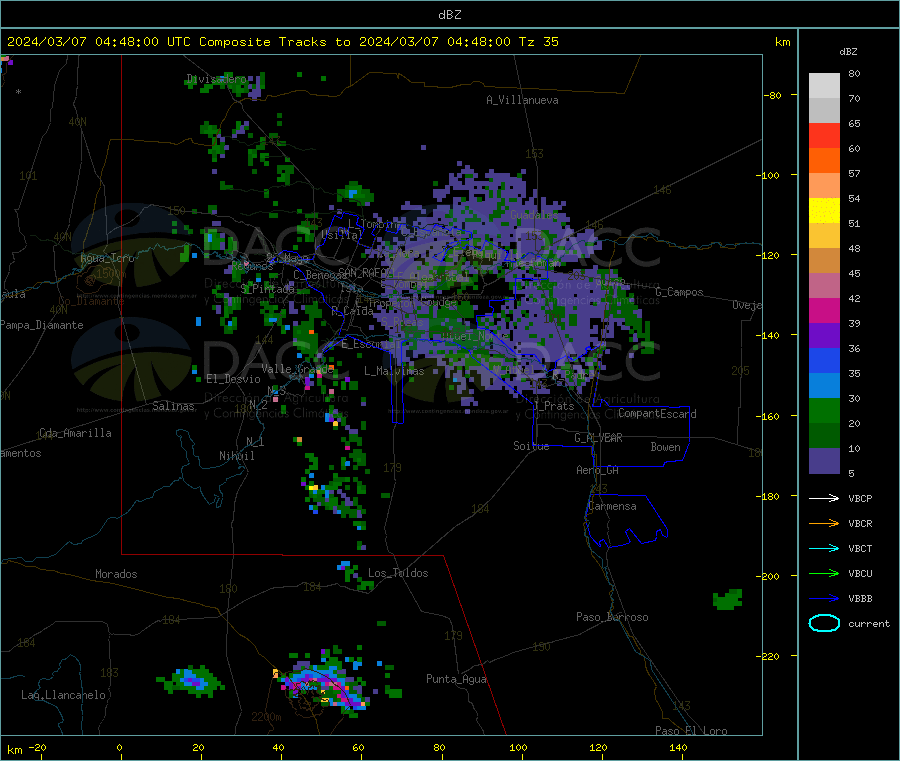Click the L_Malvinas map label
The image size is (900, 761).
point(394,371)
